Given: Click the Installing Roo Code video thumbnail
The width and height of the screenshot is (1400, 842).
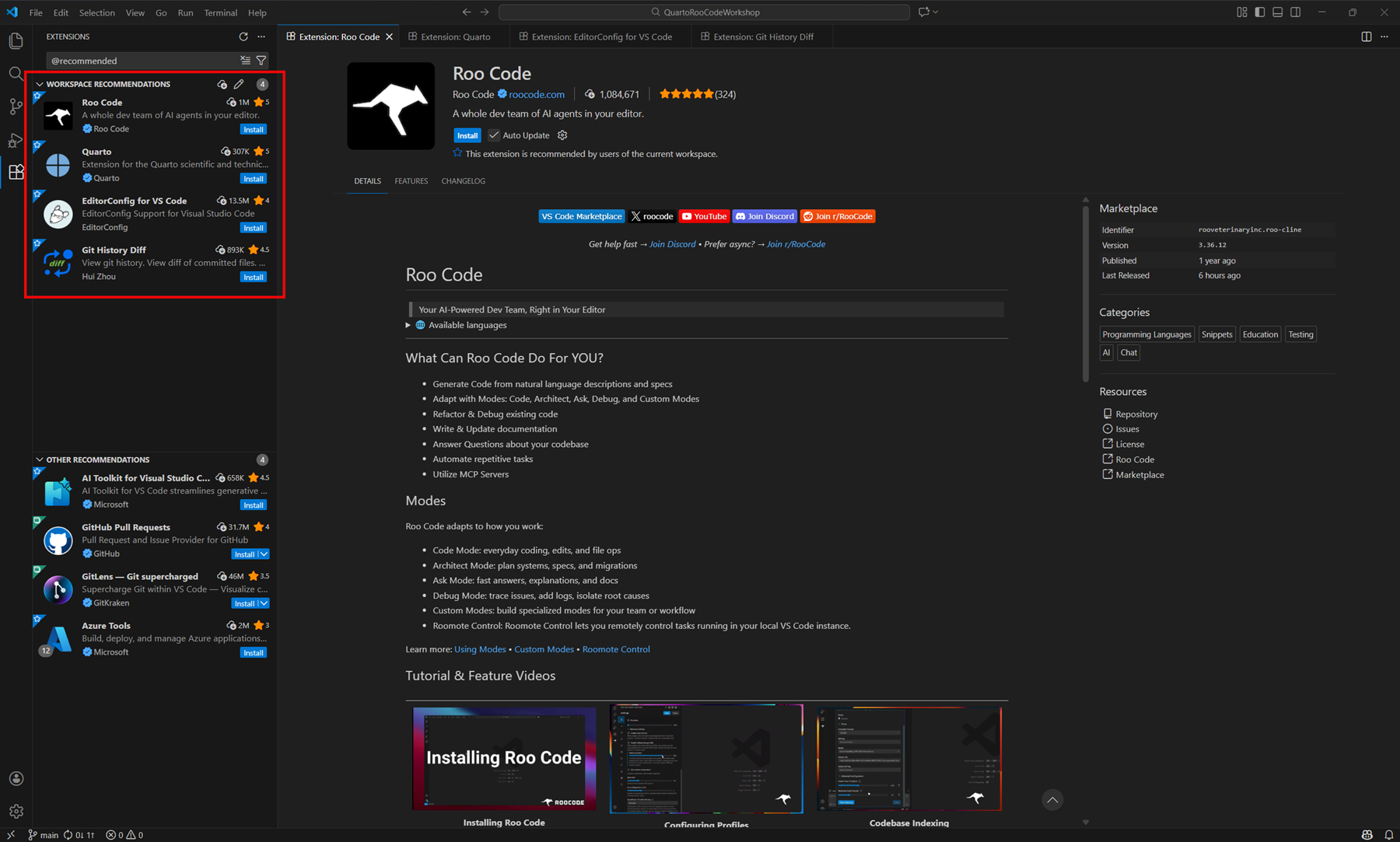Looking at the screenshot, I should [x=504, y=758].
